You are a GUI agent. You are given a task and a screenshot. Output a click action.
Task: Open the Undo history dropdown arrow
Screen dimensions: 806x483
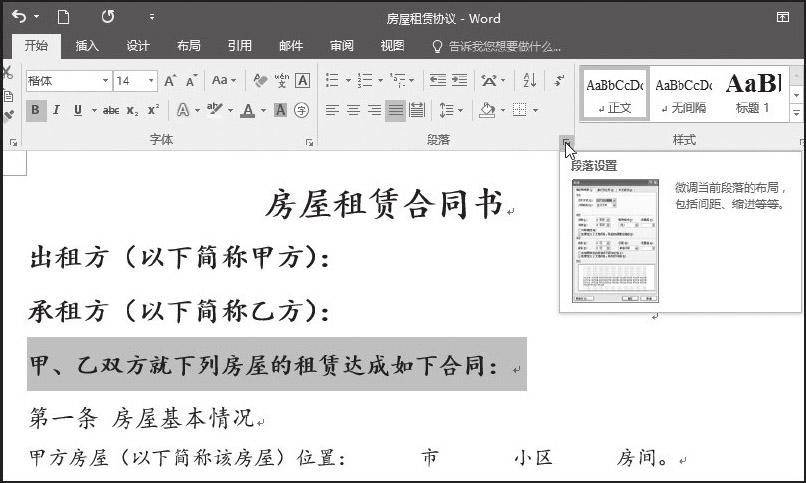(37, 17)
